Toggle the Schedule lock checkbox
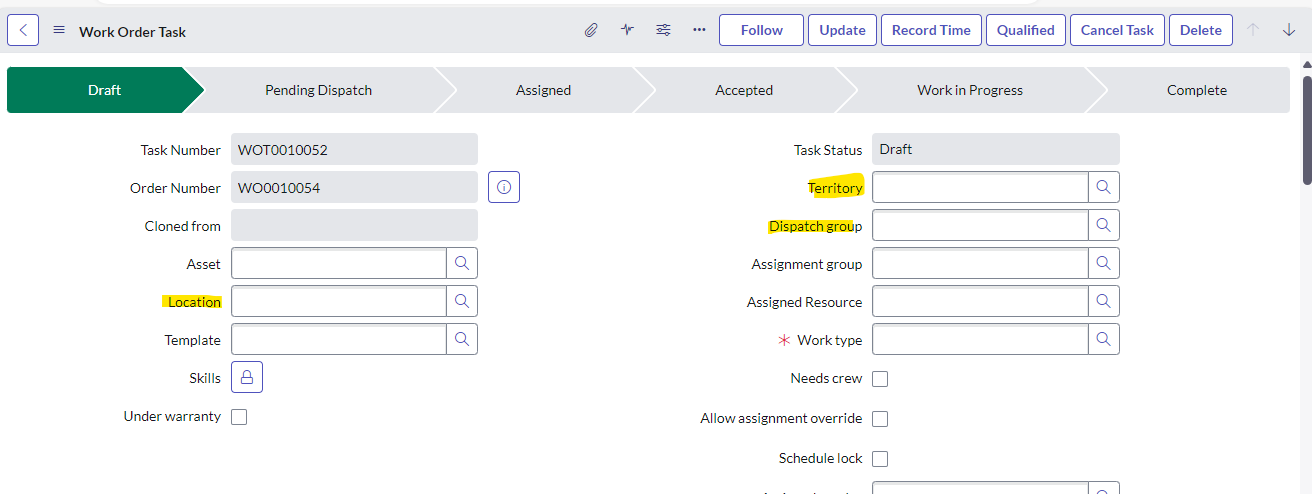 [880, 459]
